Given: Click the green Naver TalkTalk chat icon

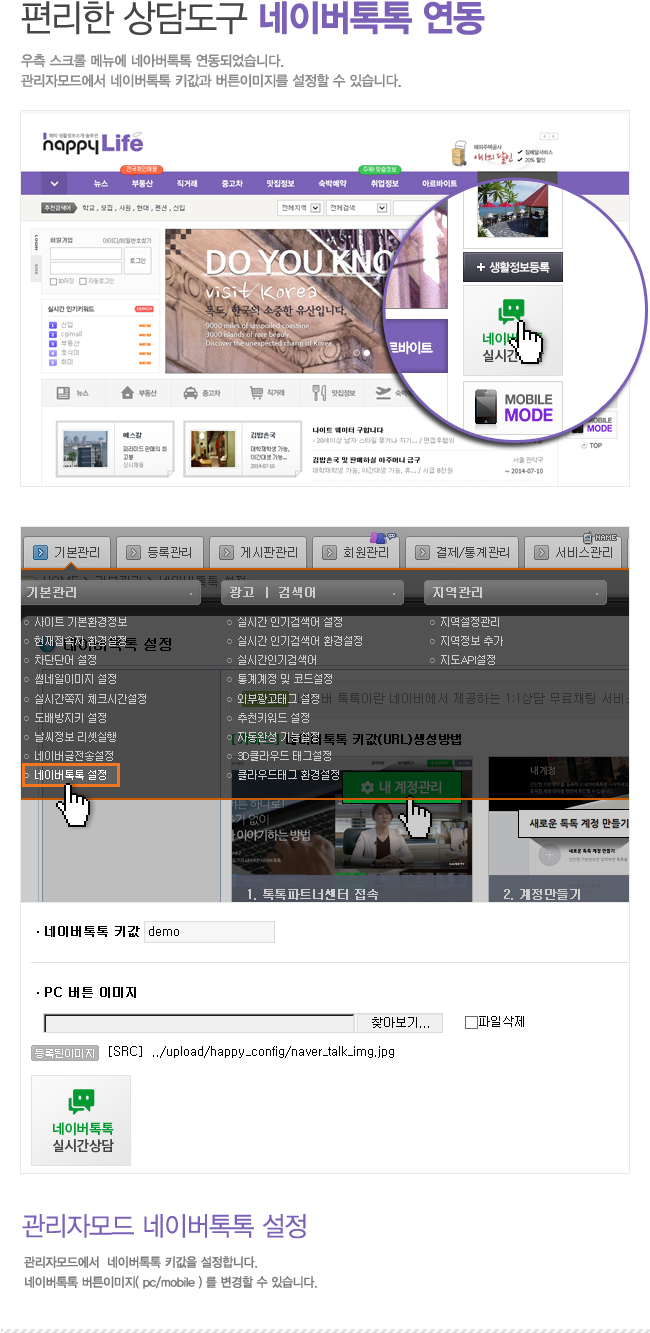Looking at the screenshot, I should tap(512, 312).
